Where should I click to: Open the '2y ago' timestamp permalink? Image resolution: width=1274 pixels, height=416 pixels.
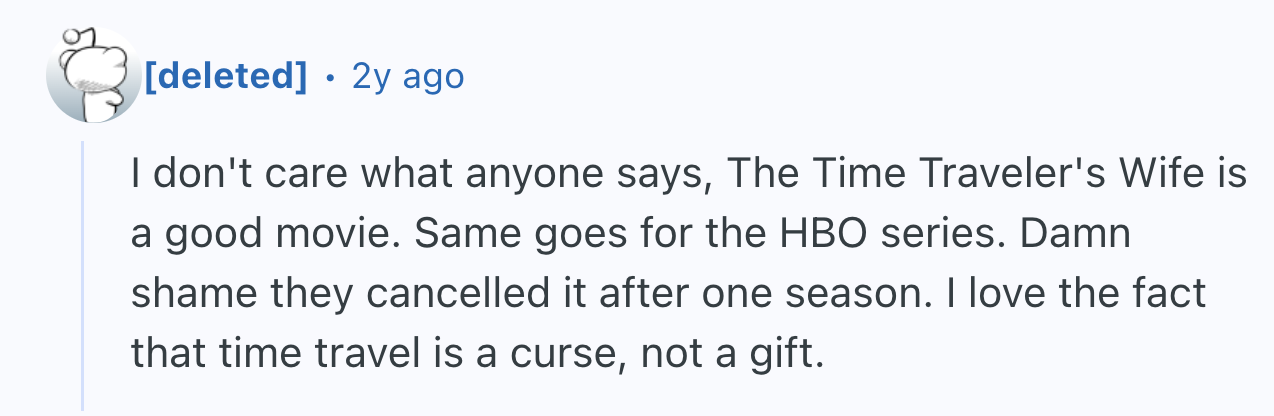tap(408, 76)
